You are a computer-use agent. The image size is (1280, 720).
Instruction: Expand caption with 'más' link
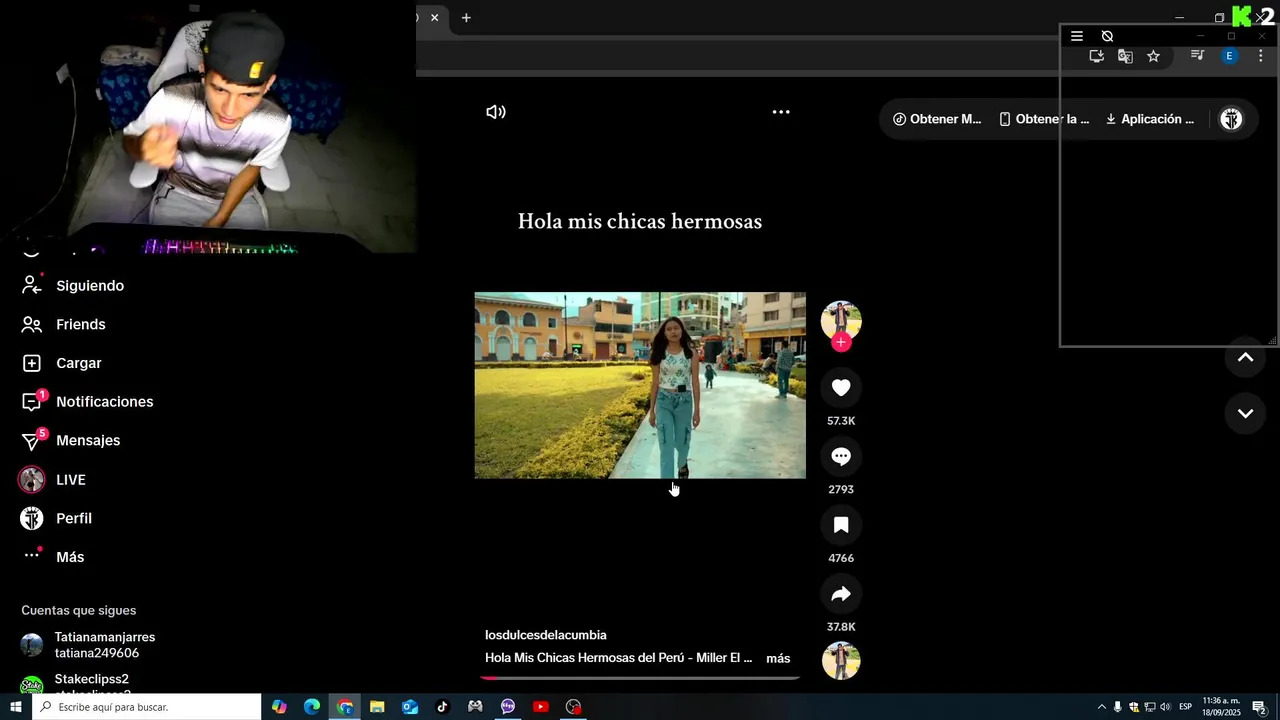tap(778, 658)
